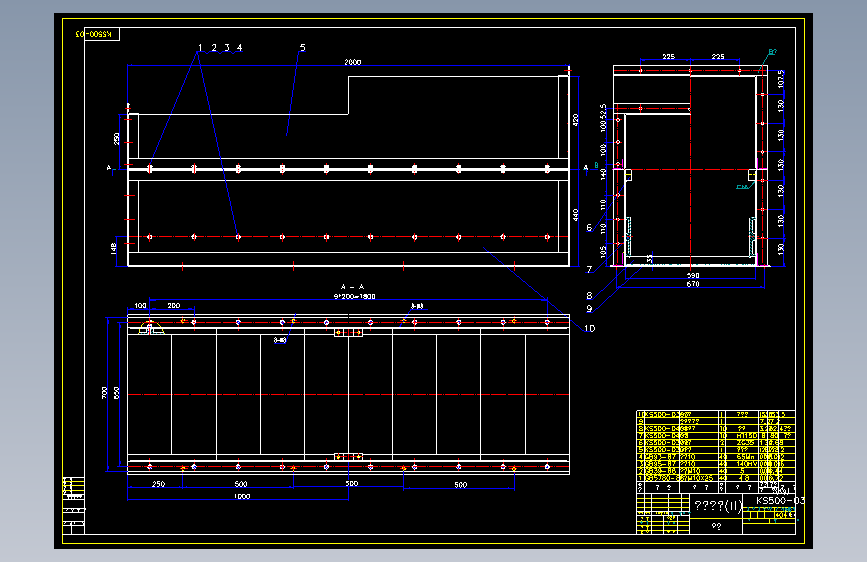This screenshot has height=562, width=867.
Task: Select leader callout number 9
Action: (589, 309)
